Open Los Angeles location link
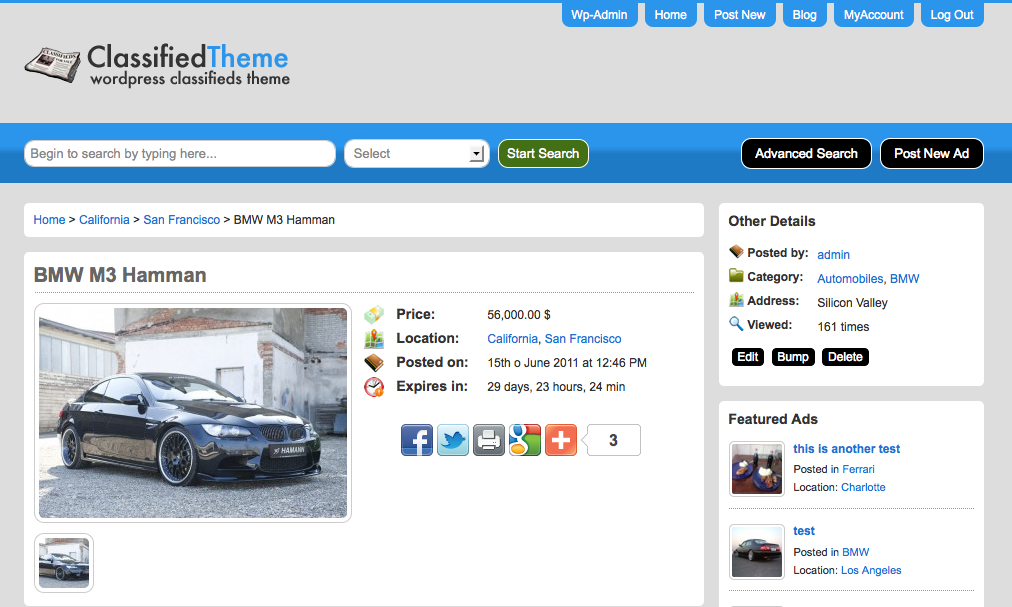Image resolution: width=1012 pixels, height=607 pixels. click(x=871, y=570)
